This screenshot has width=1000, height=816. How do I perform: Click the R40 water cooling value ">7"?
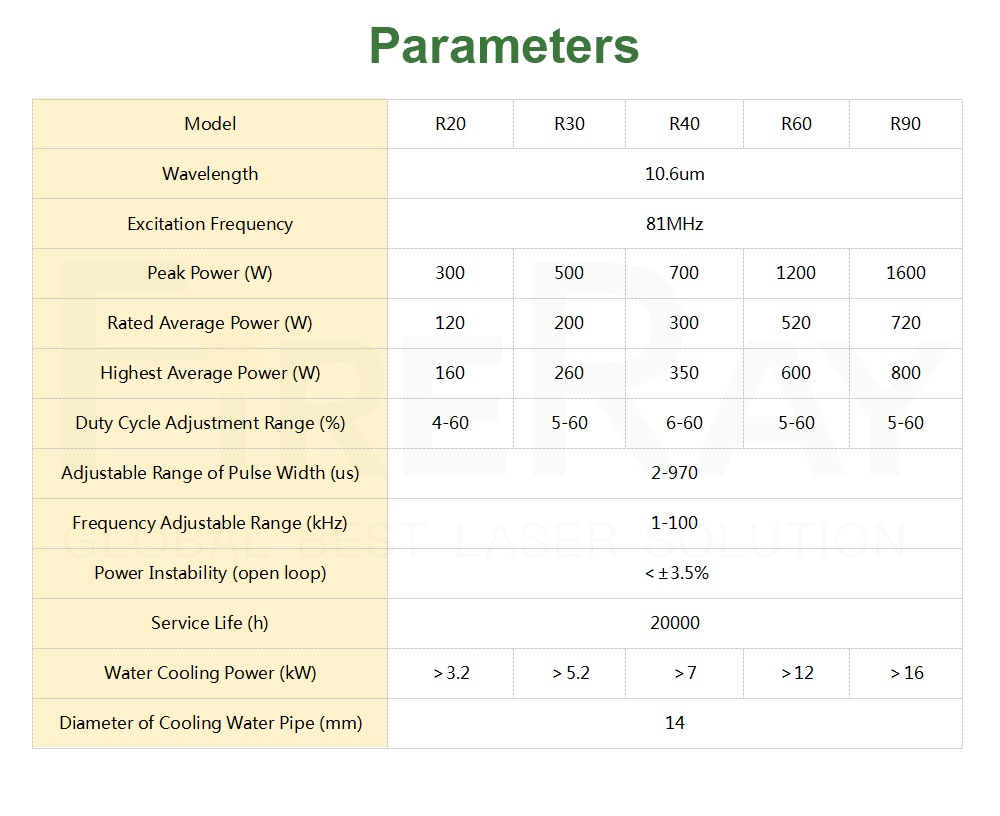pos(685,673)
